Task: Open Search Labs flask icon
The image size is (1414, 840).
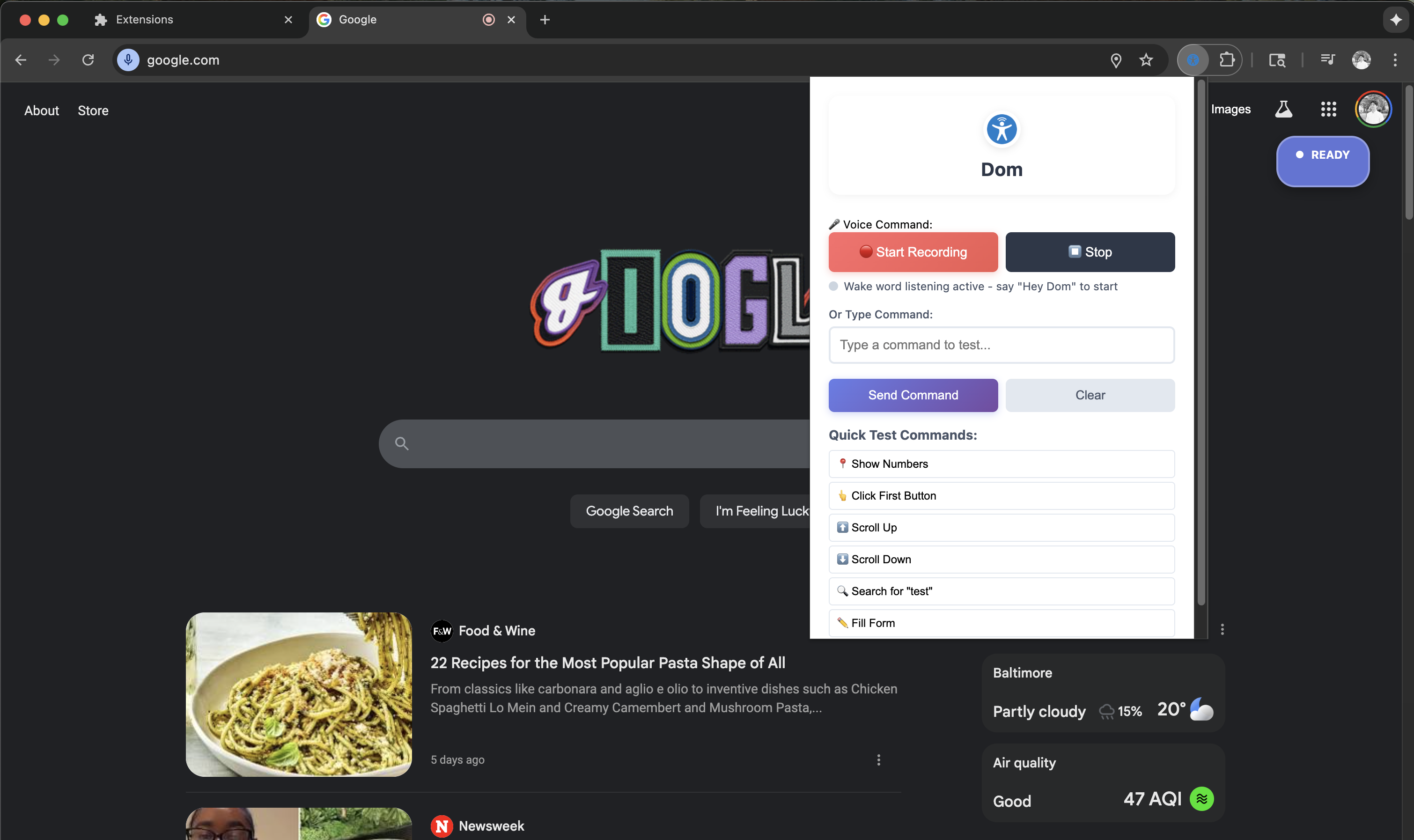Action: (x=1283, y=109)
